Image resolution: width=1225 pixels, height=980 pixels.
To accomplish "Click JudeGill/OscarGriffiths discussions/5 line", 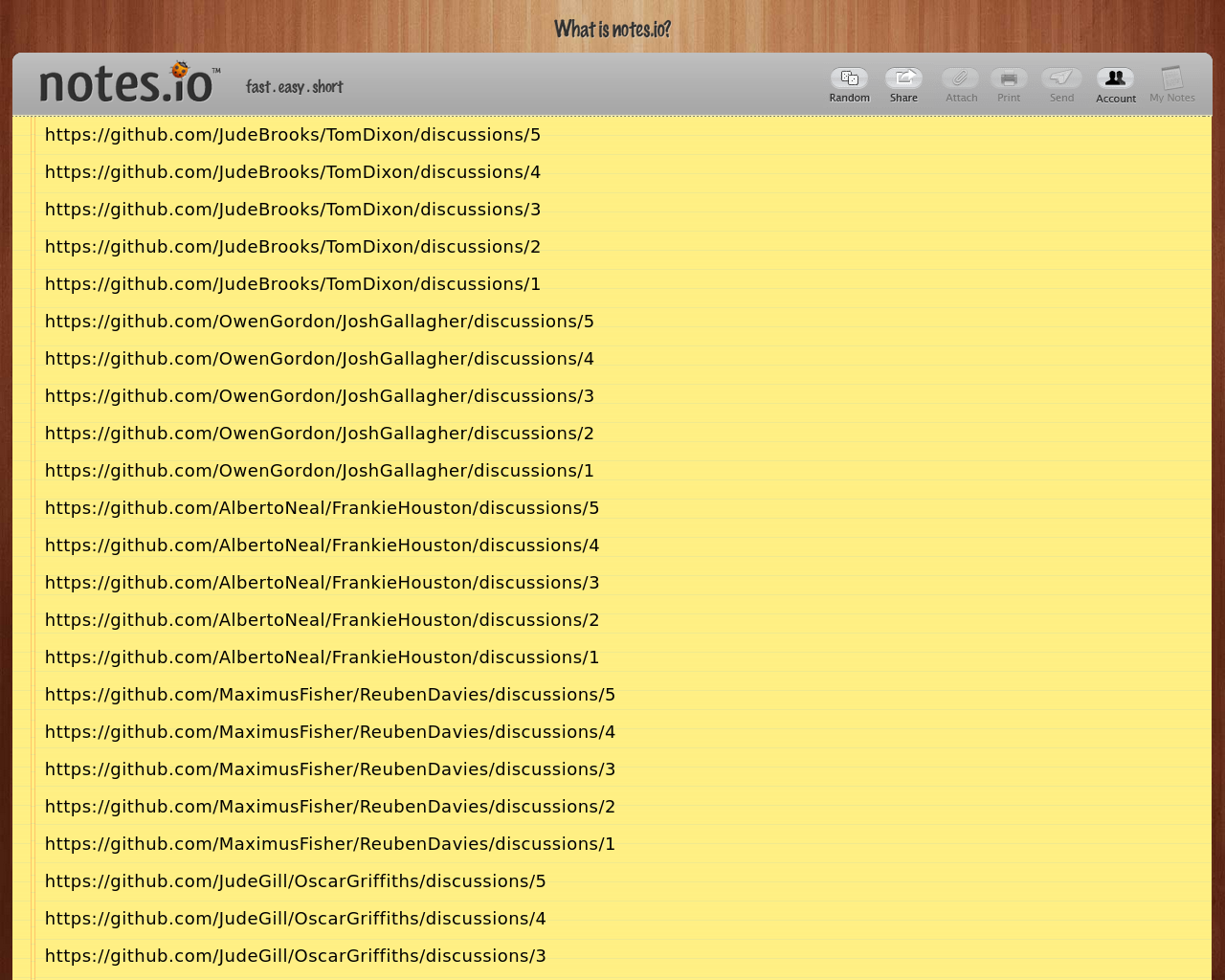I will pos(296,881).
